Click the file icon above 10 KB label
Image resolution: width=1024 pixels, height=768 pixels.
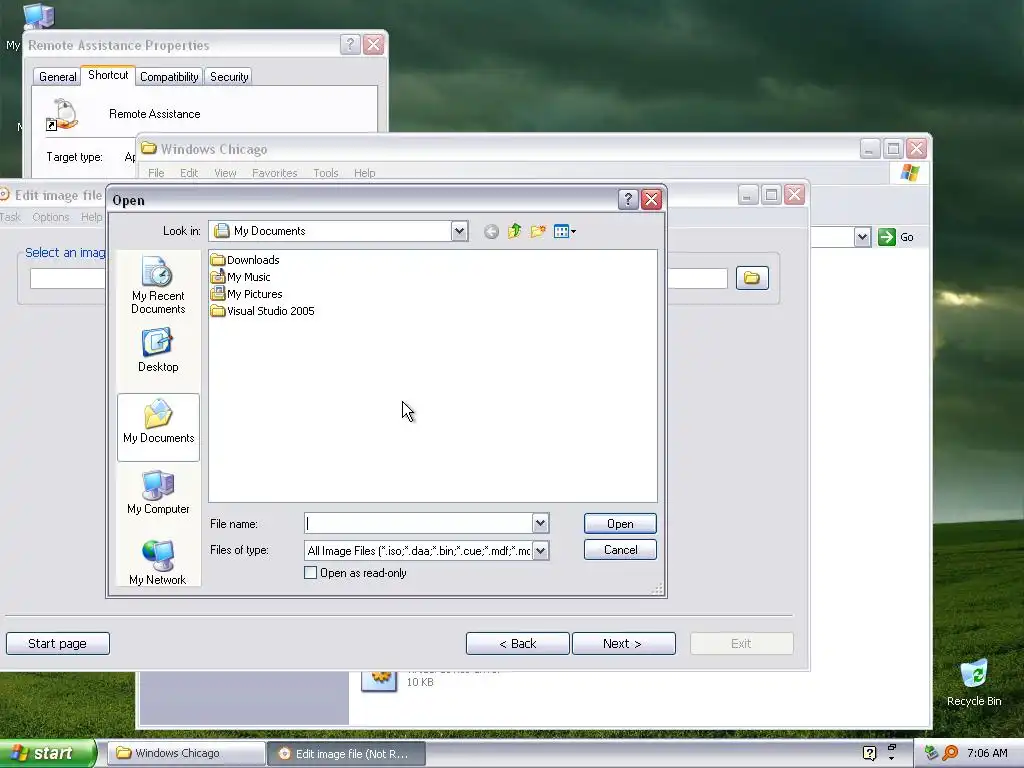click(379, 680)
